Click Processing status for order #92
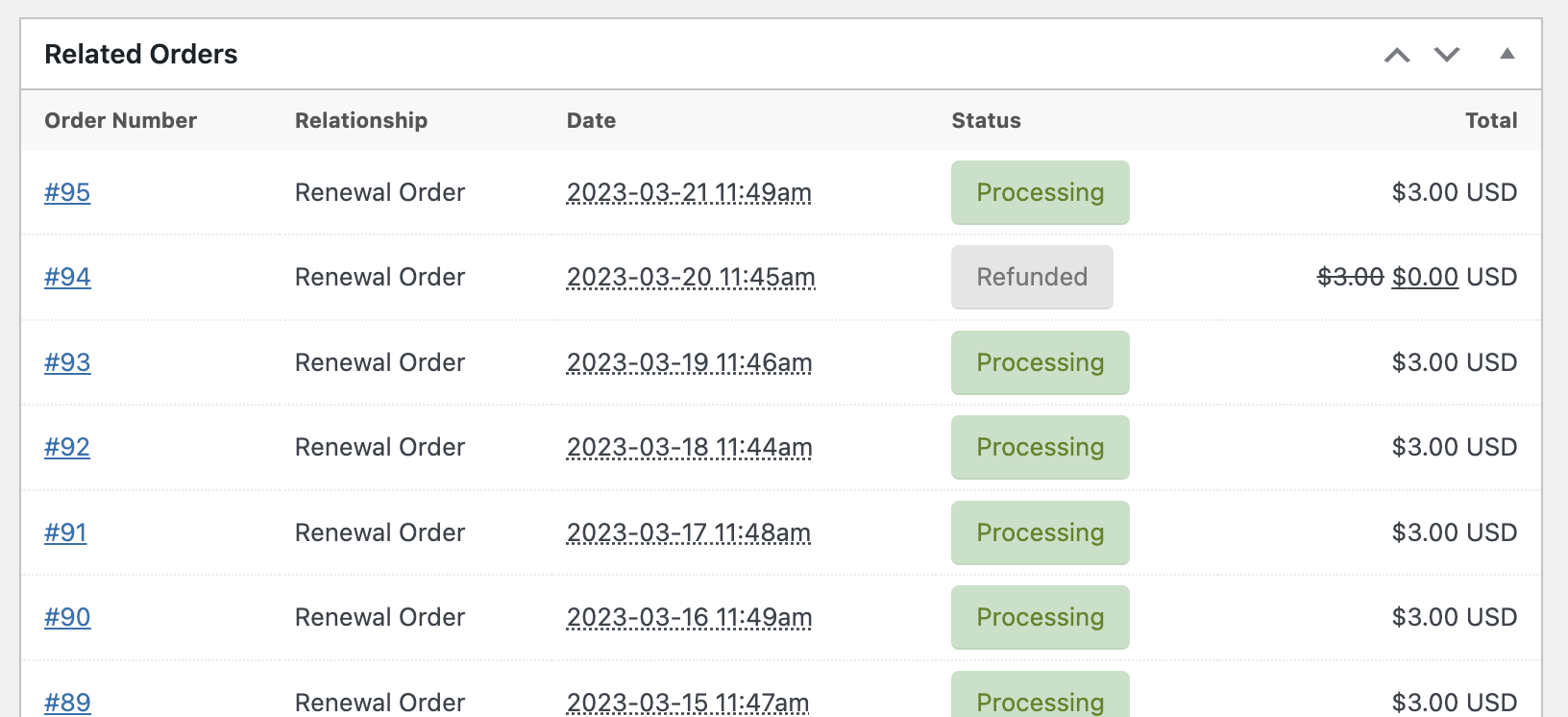 (1040, 447)
